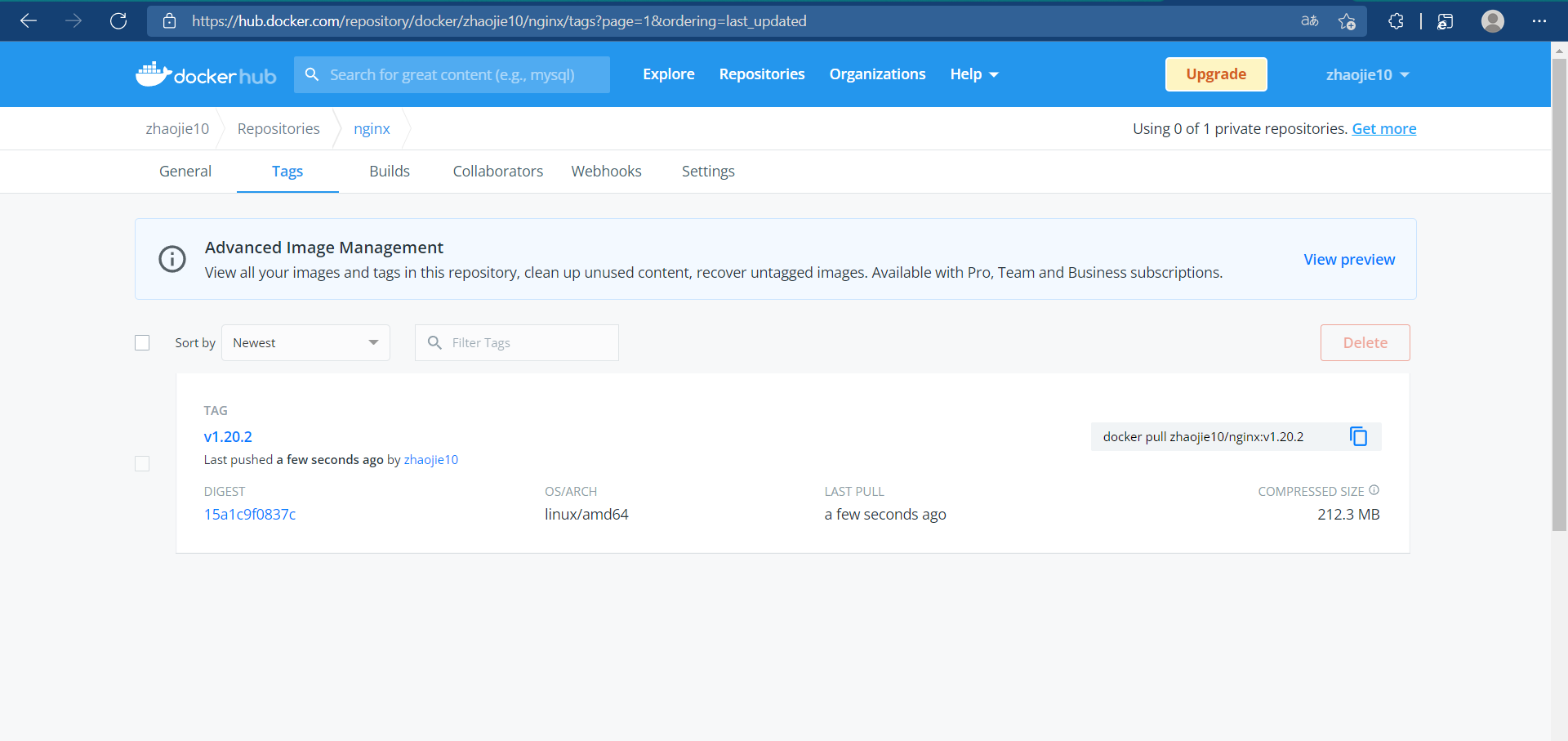This screenshot has width=1568, height=741.
Task: Click zhaojie10 in the breadcrumb
Action: pyautogui.click(x=177, y=128)
